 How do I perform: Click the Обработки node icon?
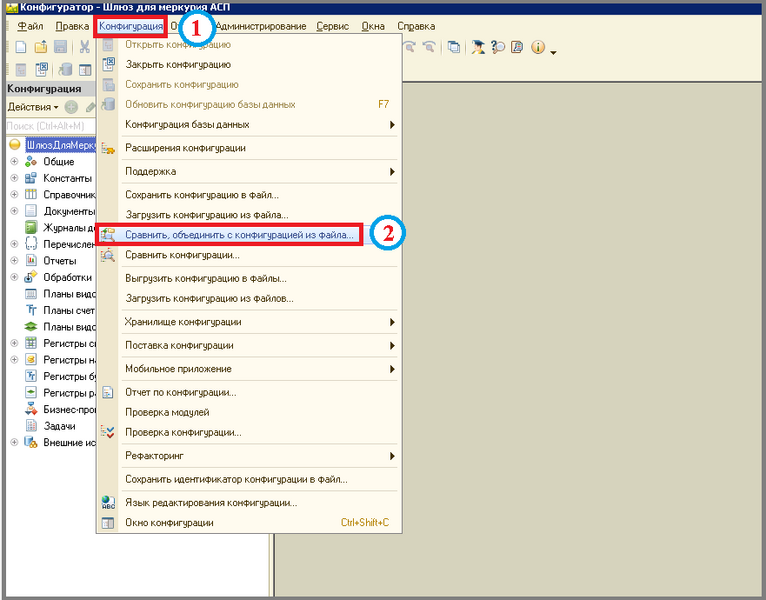coord(31,277)
